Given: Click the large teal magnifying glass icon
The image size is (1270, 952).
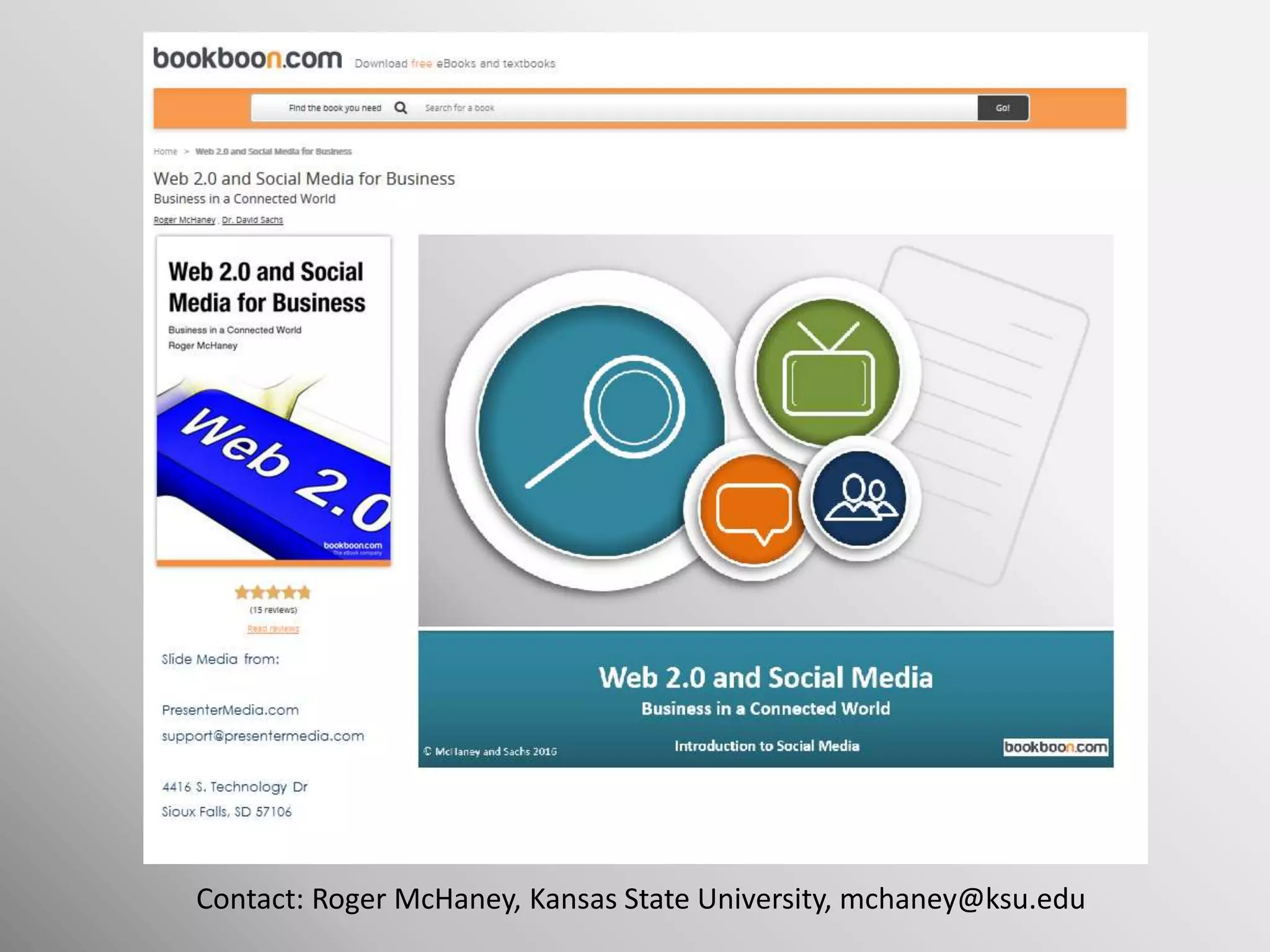Looking at the screenshot, I should pos(602,431).
